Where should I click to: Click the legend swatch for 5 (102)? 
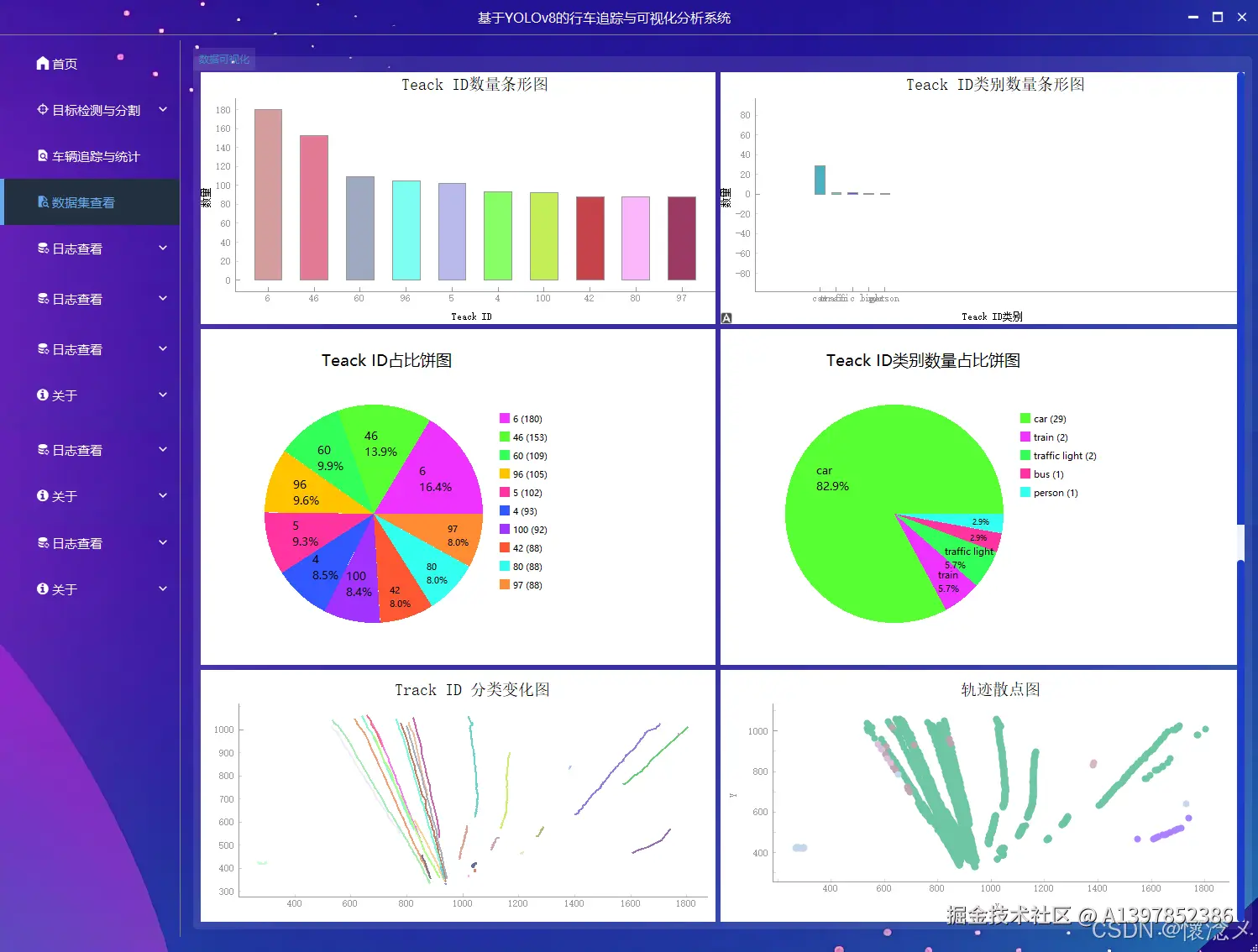[505, 492]
